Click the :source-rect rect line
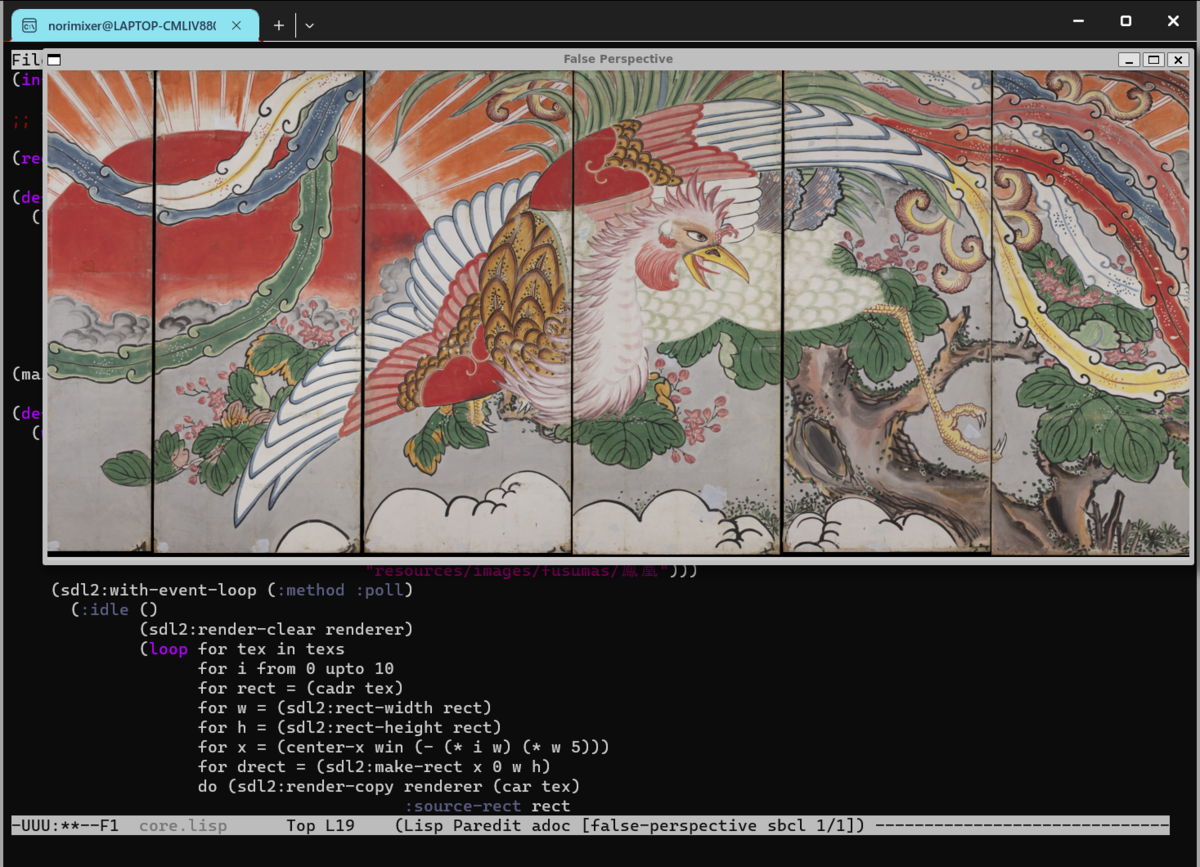The image size is (1200, 867). point(488,806)
